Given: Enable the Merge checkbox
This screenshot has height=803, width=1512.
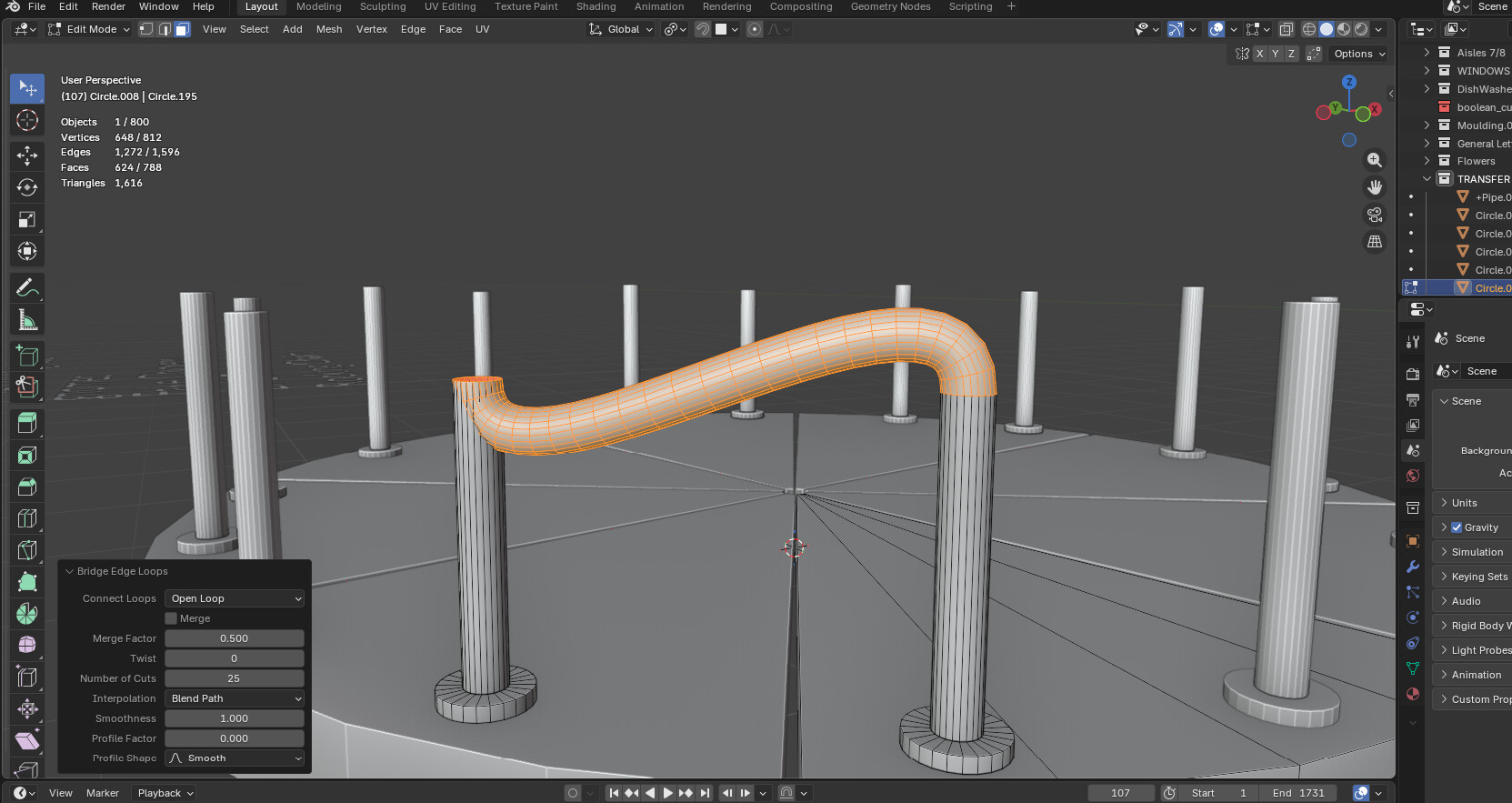Looking at the screenshot, I should [171, 618].
